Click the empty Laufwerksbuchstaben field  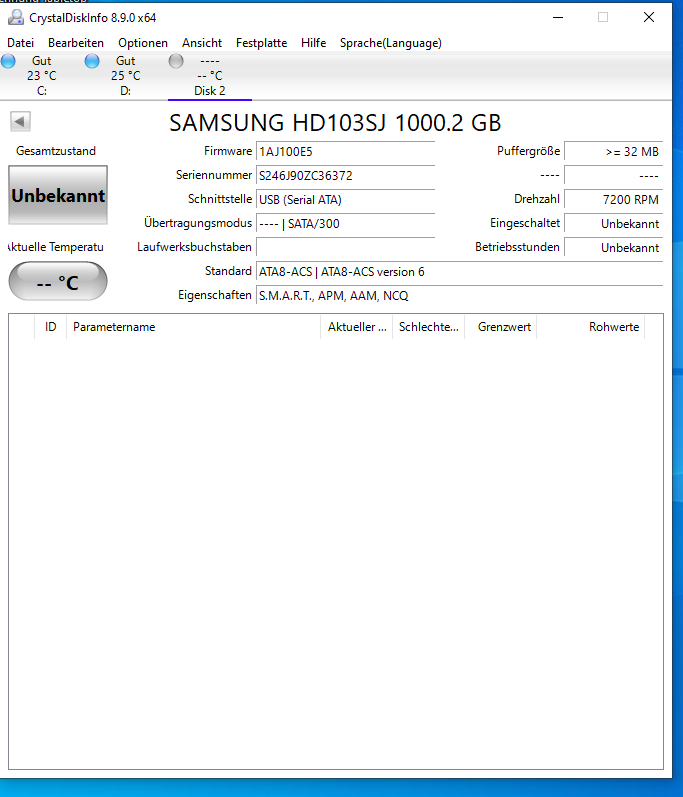(346, 248)
